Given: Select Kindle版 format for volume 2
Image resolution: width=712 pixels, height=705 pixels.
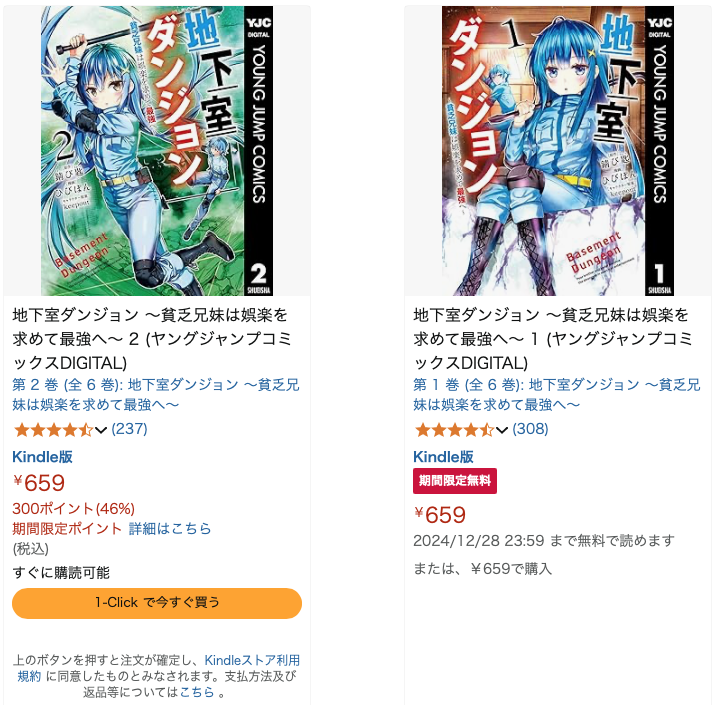Looking at the screenshot, I should pyautogui.click(x=42, y=457).
